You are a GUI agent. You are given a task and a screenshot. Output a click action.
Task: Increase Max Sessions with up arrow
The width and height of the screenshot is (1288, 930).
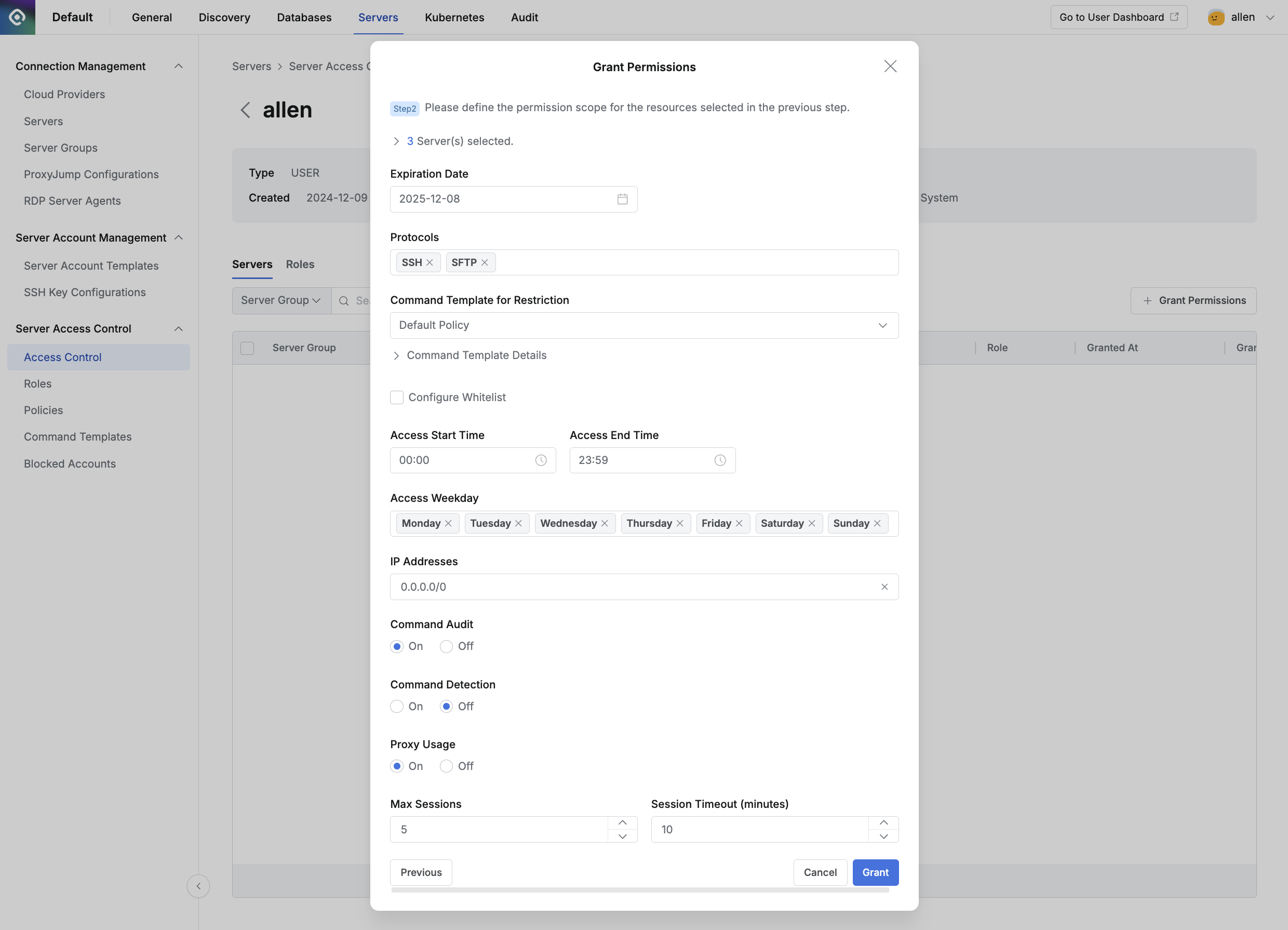[x=622, y=822]
